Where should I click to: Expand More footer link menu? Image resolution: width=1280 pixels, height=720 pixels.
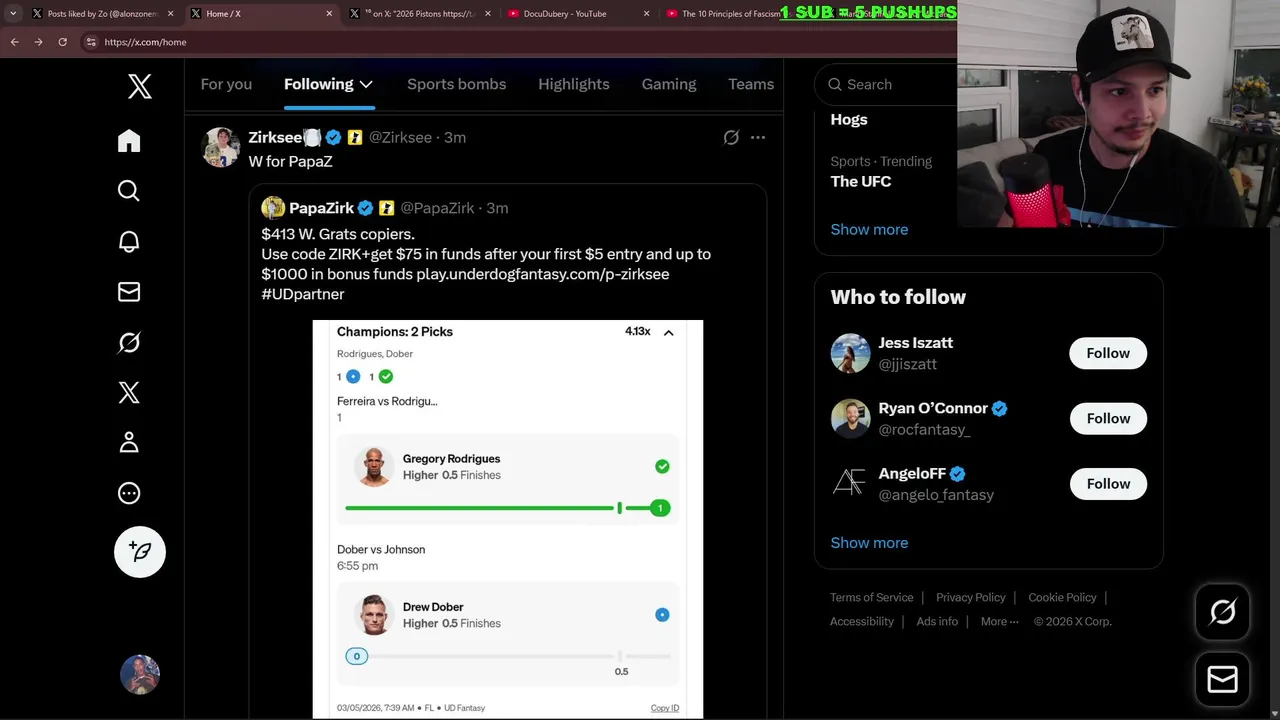pyautogui.click(x=1000, y=621)
